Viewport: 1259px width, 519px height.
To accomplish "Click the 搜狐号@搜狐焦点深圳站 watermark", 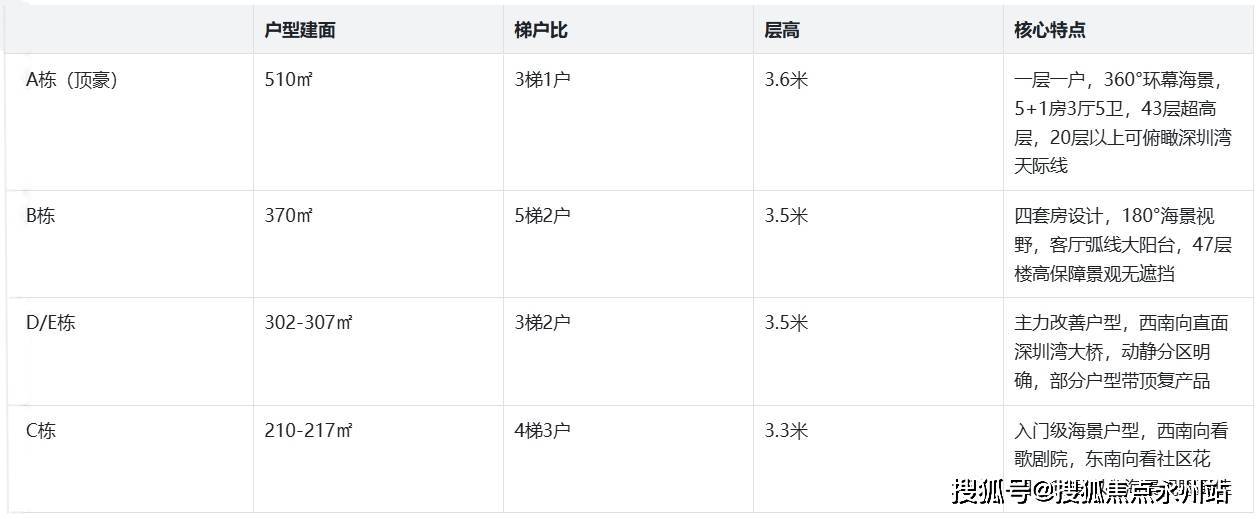I will 1091,492.
